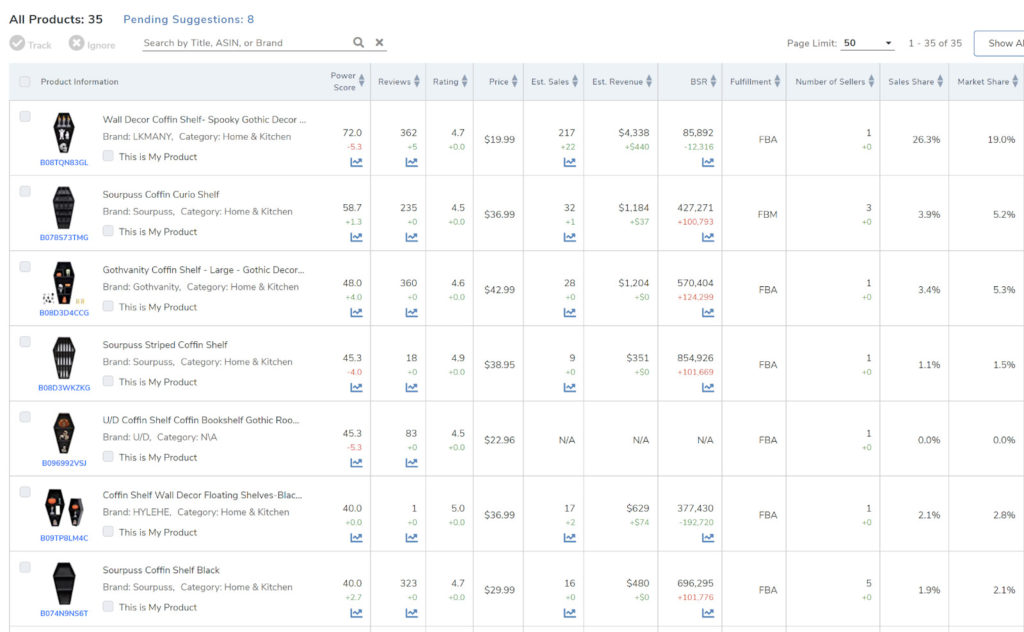1024x632 pixels.
Task: Open Power Score chart for LKMANY Wall Decor
Action: click(356, 162)
